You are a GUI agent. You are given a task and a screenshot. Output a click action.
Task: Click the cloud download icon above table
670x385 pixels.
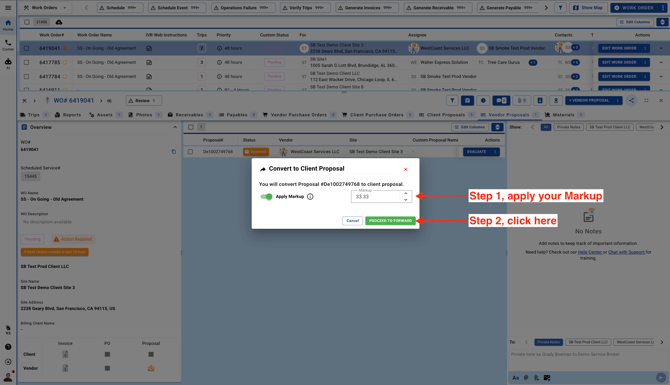click(x=59, y=22)
